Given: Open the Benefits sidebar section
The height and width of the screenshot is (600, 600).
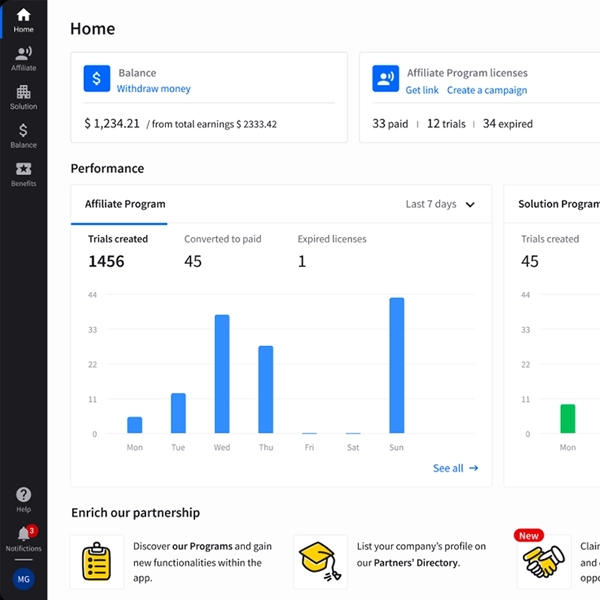Looking at the screenshot, I should pyautogui.click(x=23, y=174).
